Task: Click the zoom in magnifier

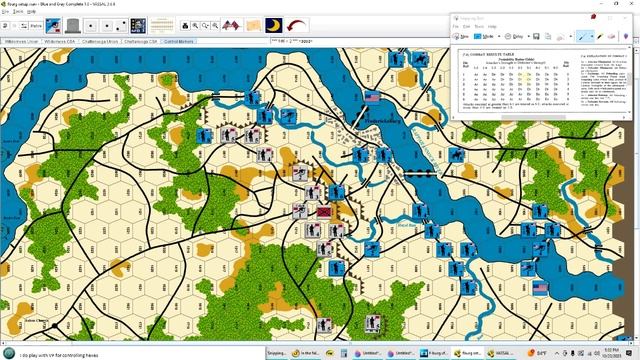Action: point(195,26)
